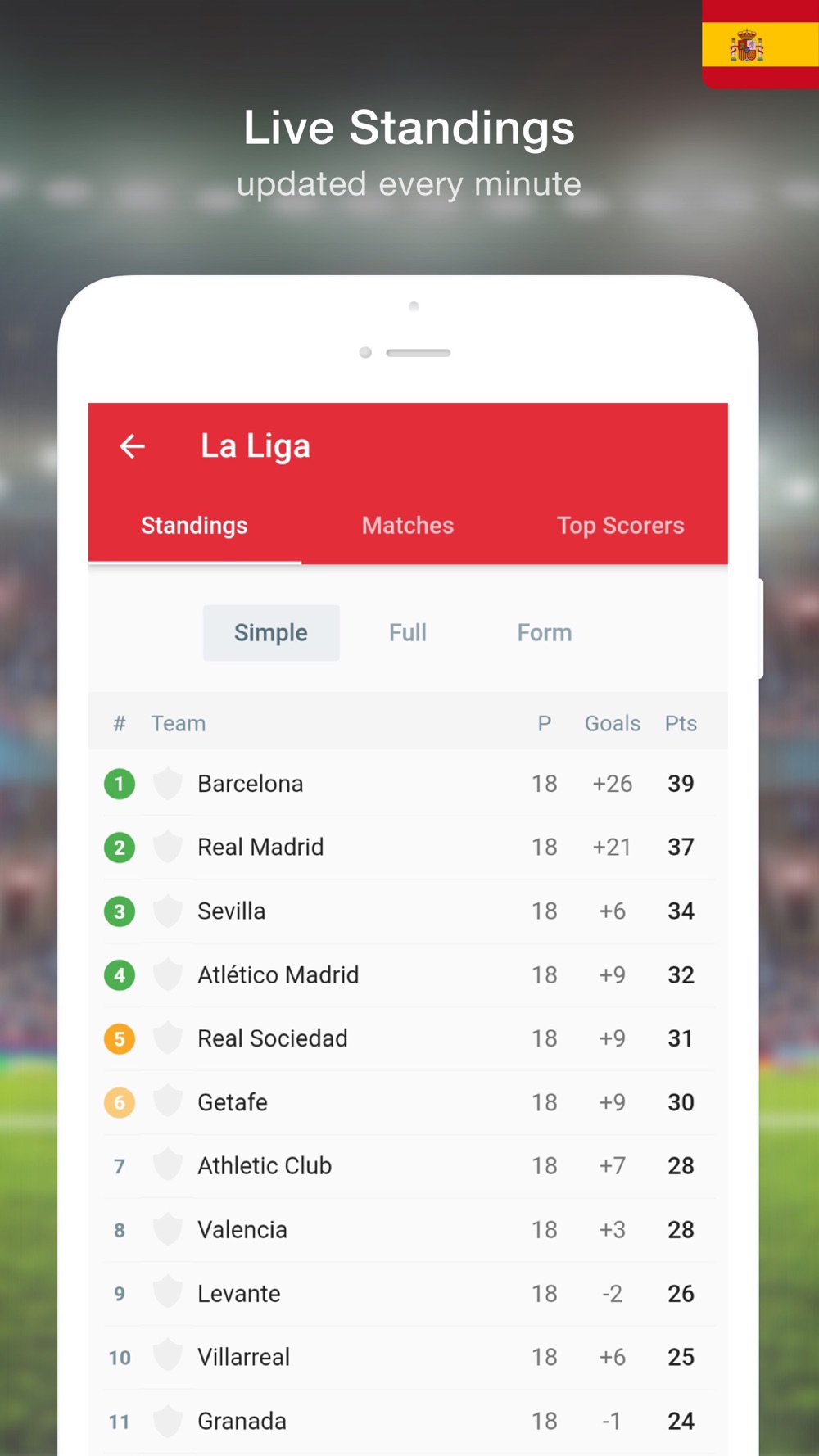Screen dimensions: 819x1456
Task: Open the Atlético Madrid team row
Action: (x=408, y=974)
